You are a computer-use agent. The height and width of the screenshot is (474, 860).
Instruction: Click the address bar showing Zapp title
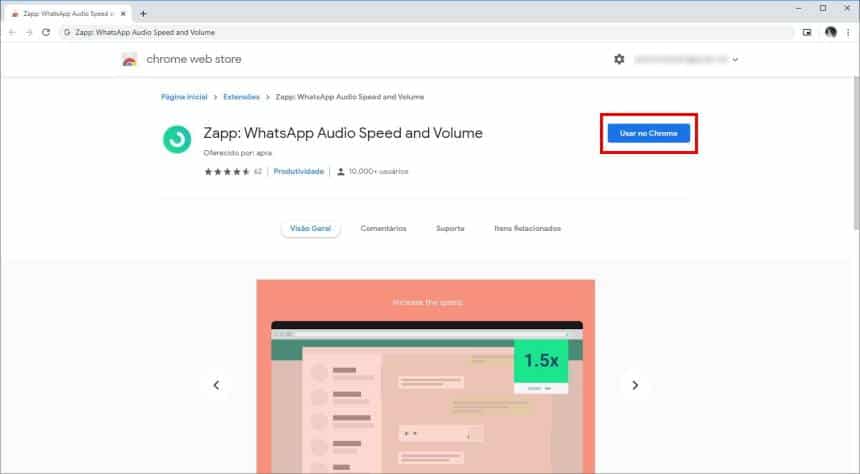pyautogui.click(x=427, y=32)
